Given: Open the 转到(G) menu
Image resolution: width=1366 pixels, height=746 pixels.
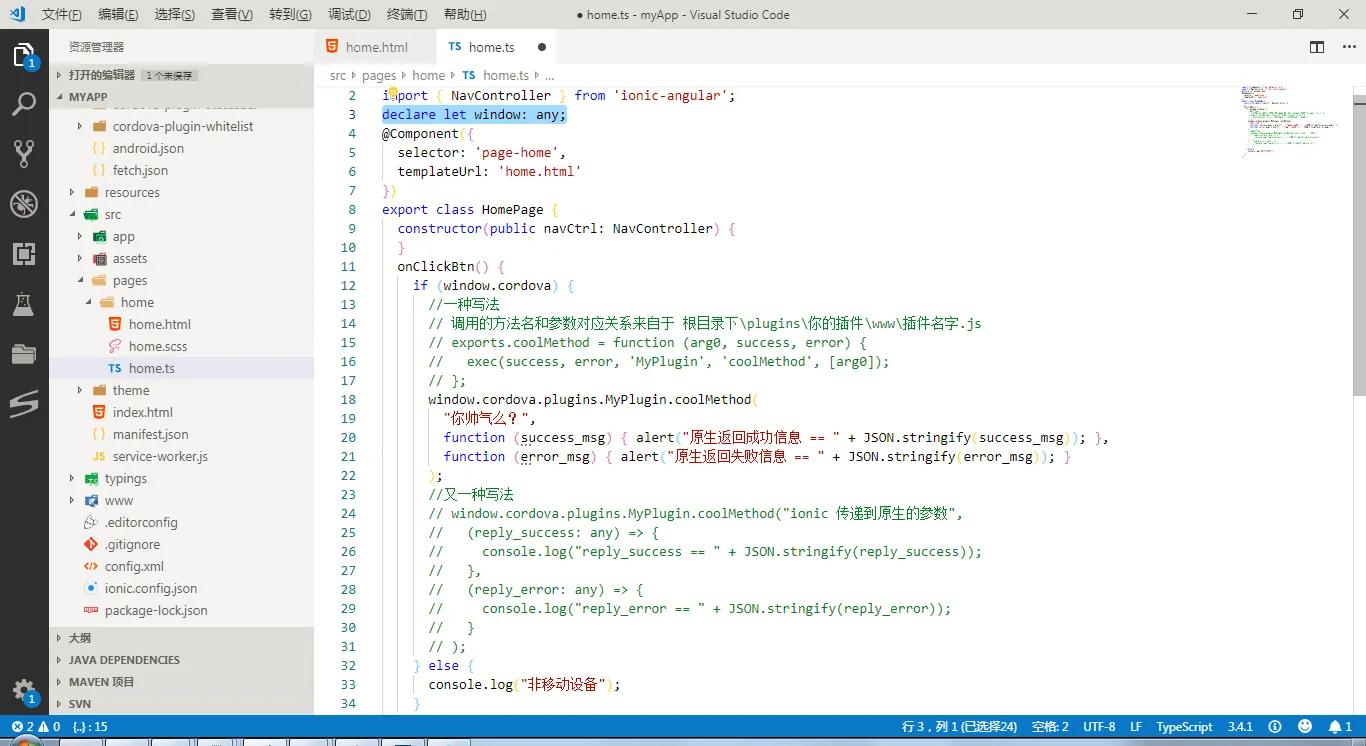Looking at the screenshot, I should (290, 15).
